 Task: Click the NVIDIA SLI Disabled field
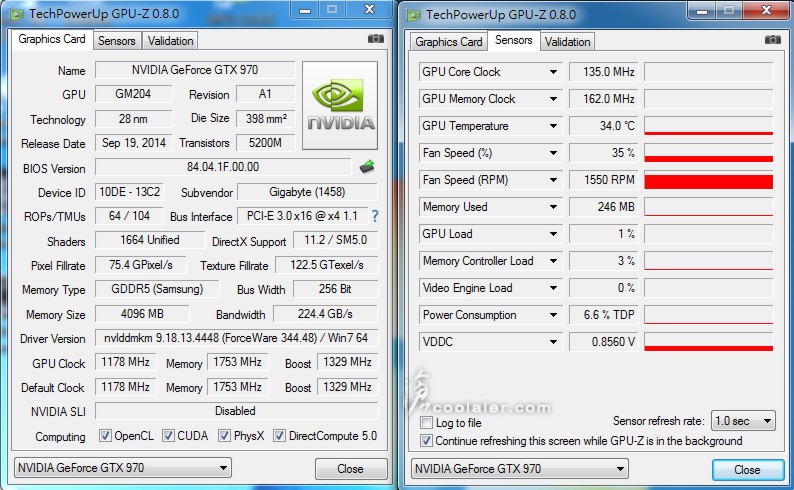236,411
